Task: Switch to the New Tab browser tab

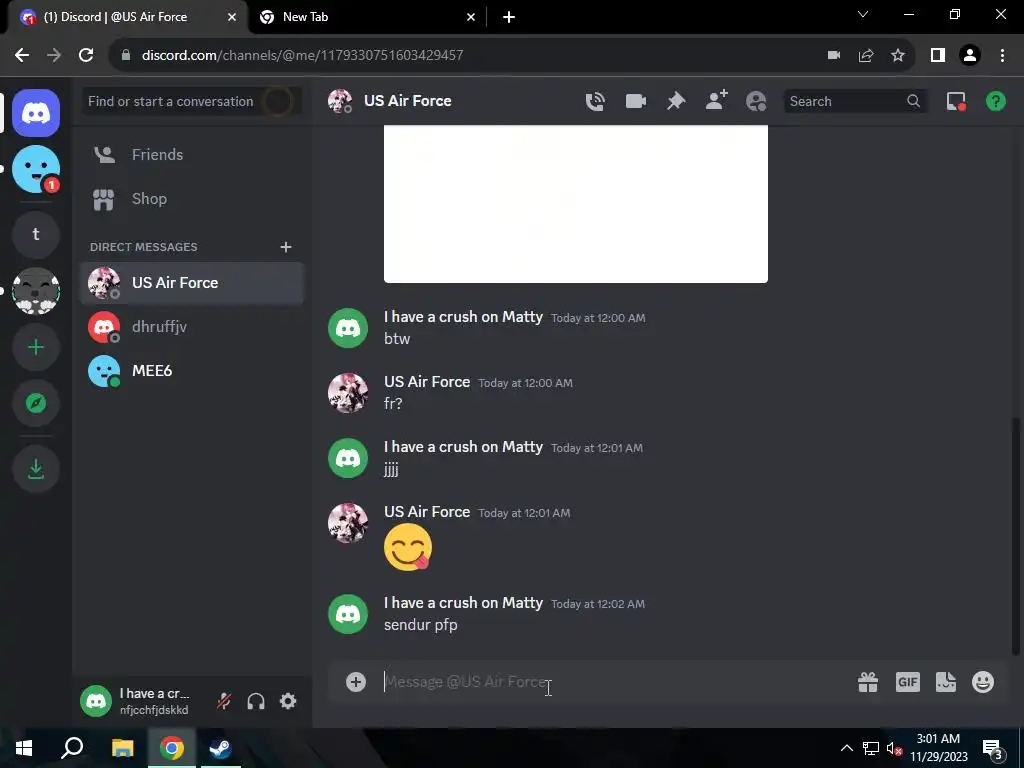Action: tap(366, 17)
